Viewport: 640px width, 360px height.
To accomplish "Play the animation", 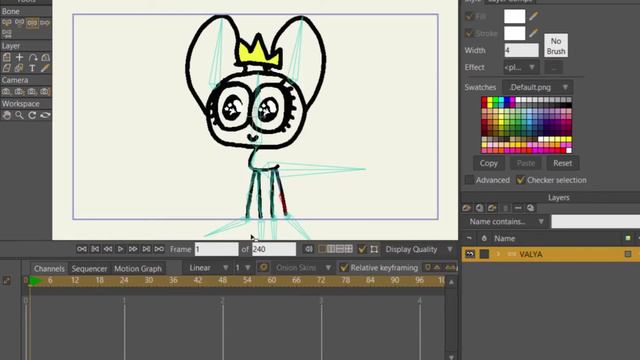I will pos(120,249).
